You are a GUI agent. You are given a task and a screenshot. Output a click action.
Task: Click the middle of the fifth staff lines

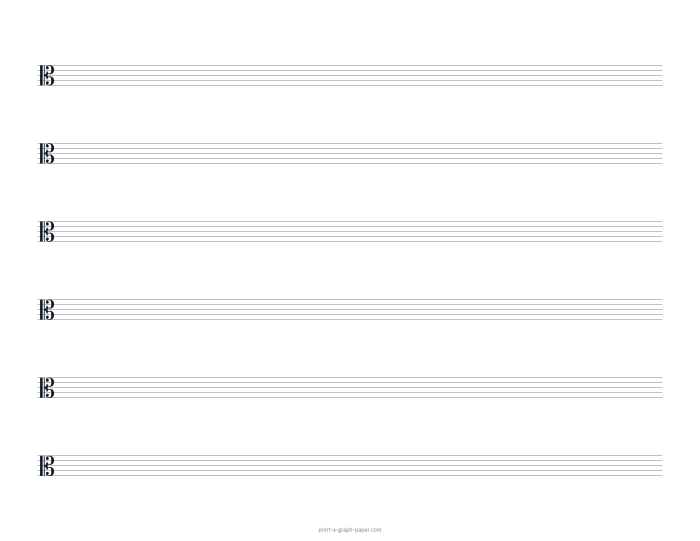(350, 387)
